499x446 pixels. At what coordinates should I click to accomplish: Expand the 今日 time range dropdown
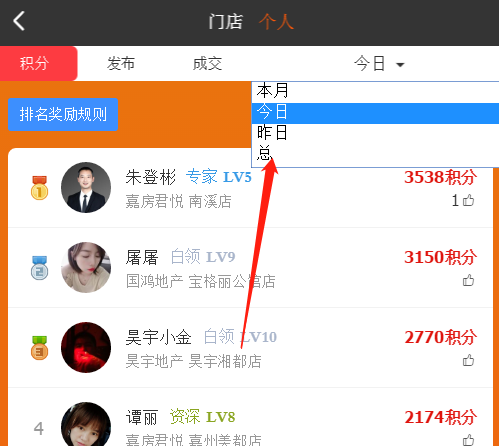click(x=379, y=63)
